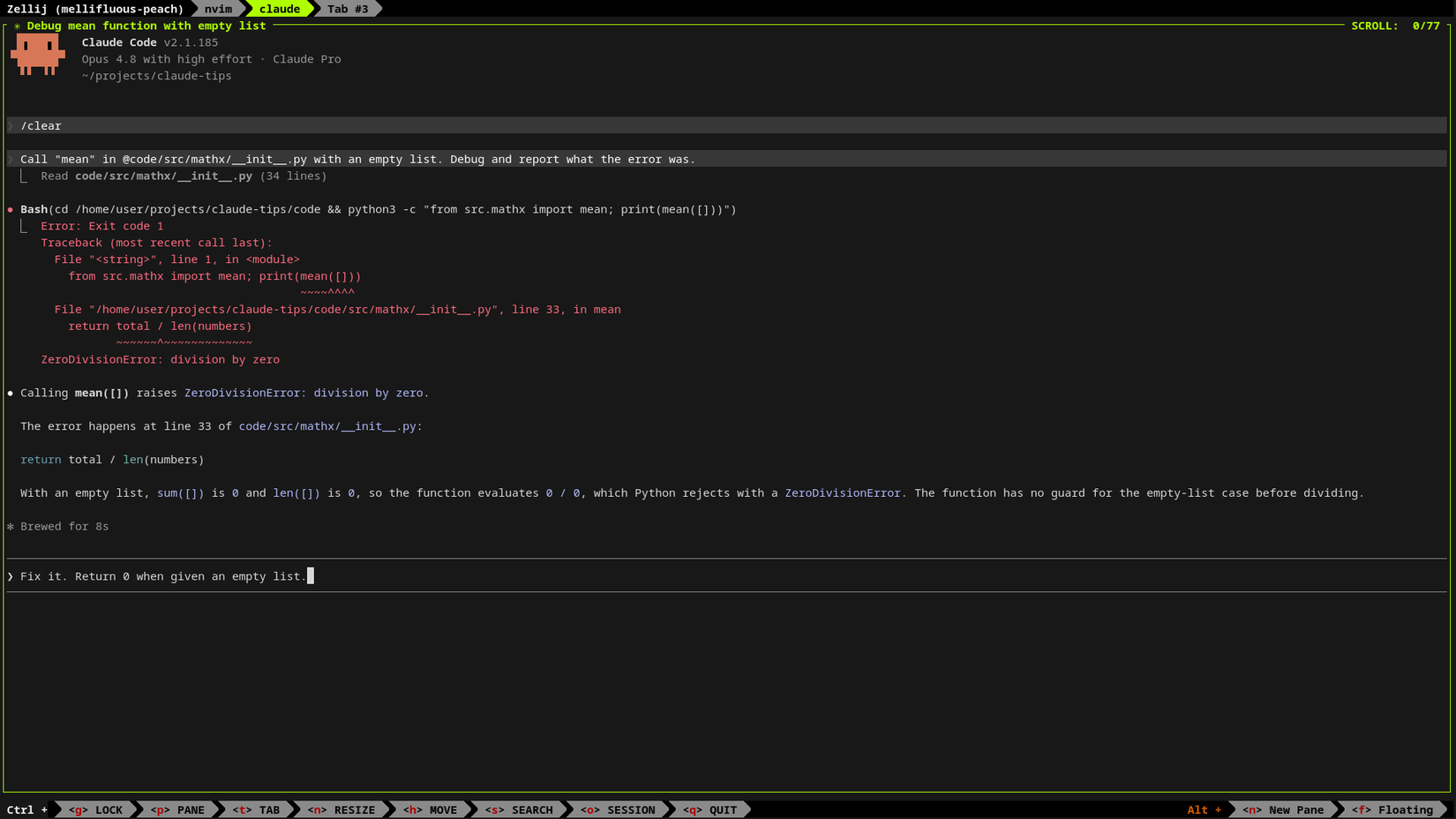Click 'Traceback (most recent call last):' line

tap(157, 243)
